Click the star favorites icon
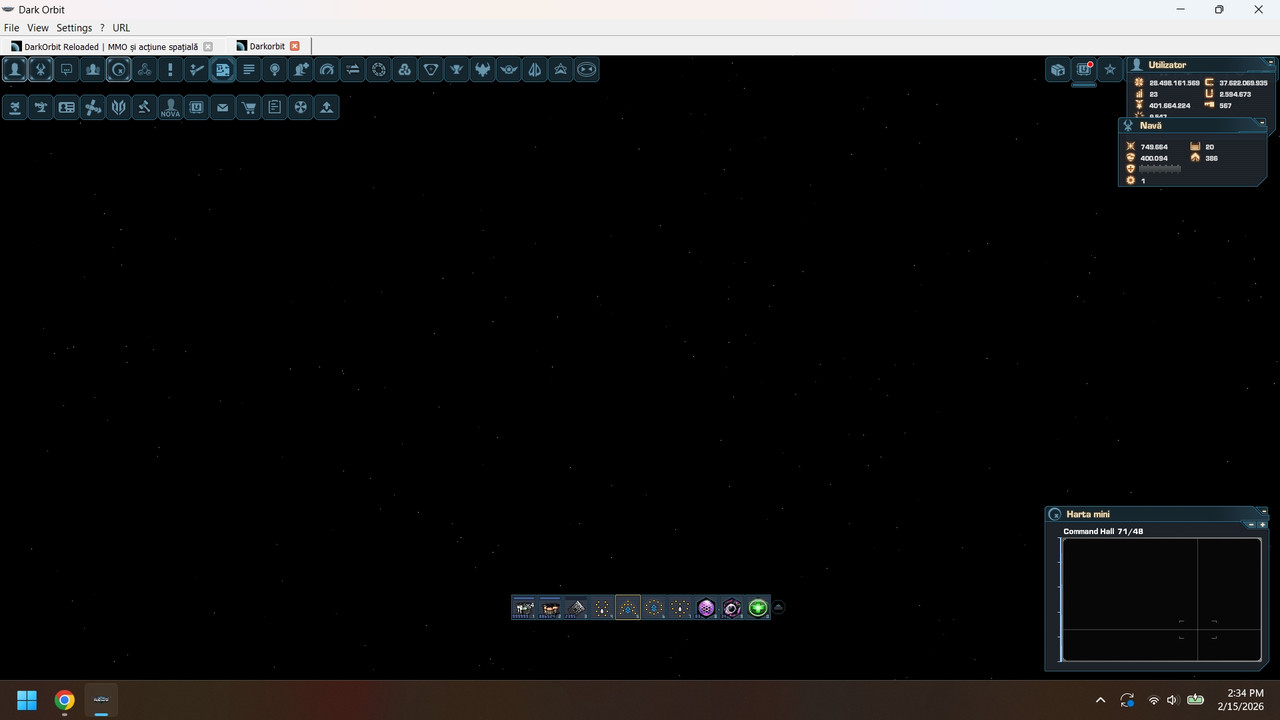This screenshot has width=1280, height=720. [x=1110, y=69]
